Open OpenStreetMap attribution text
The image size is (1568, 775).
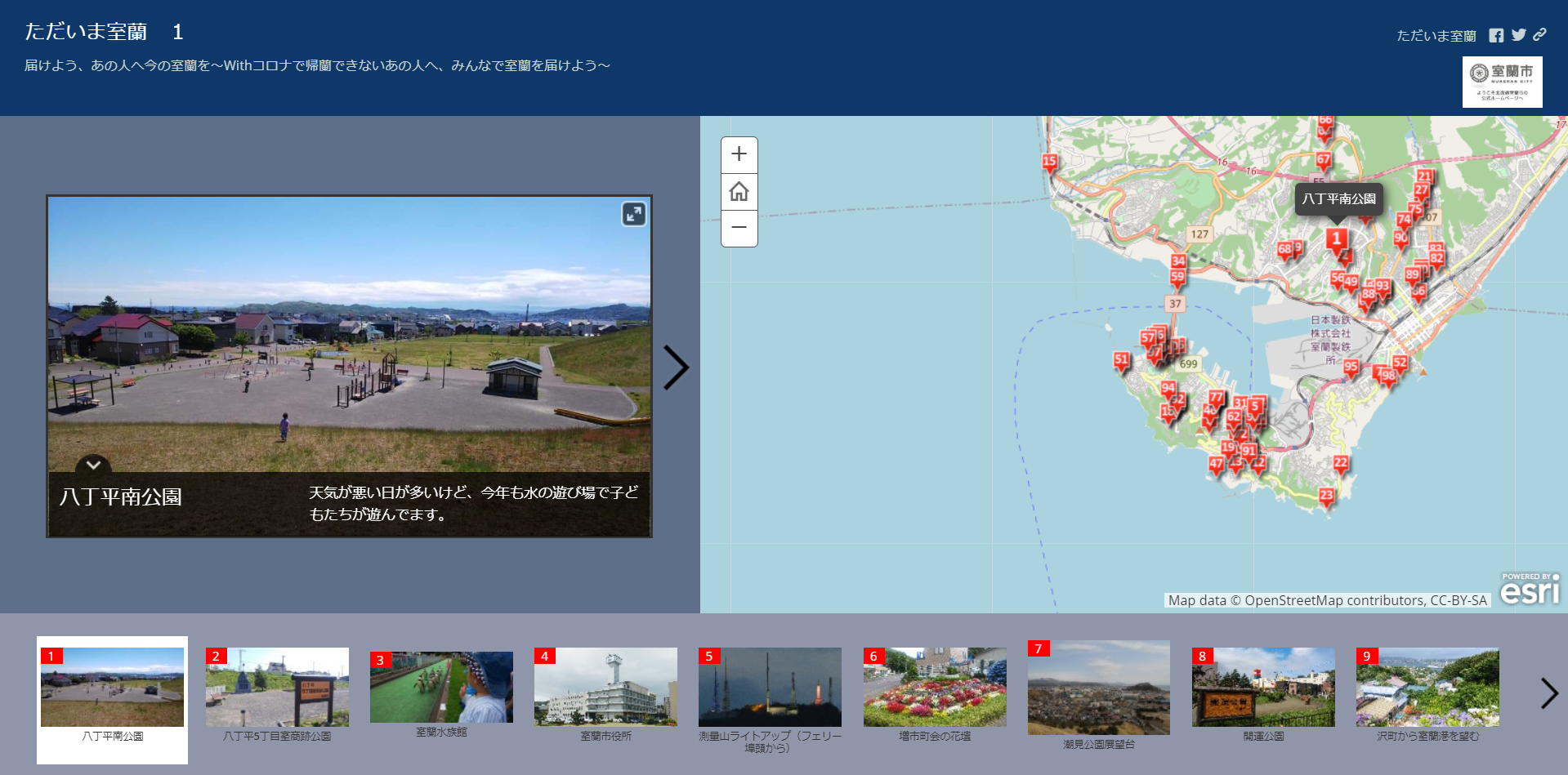pyautogui.click(x=1327, y=600)
